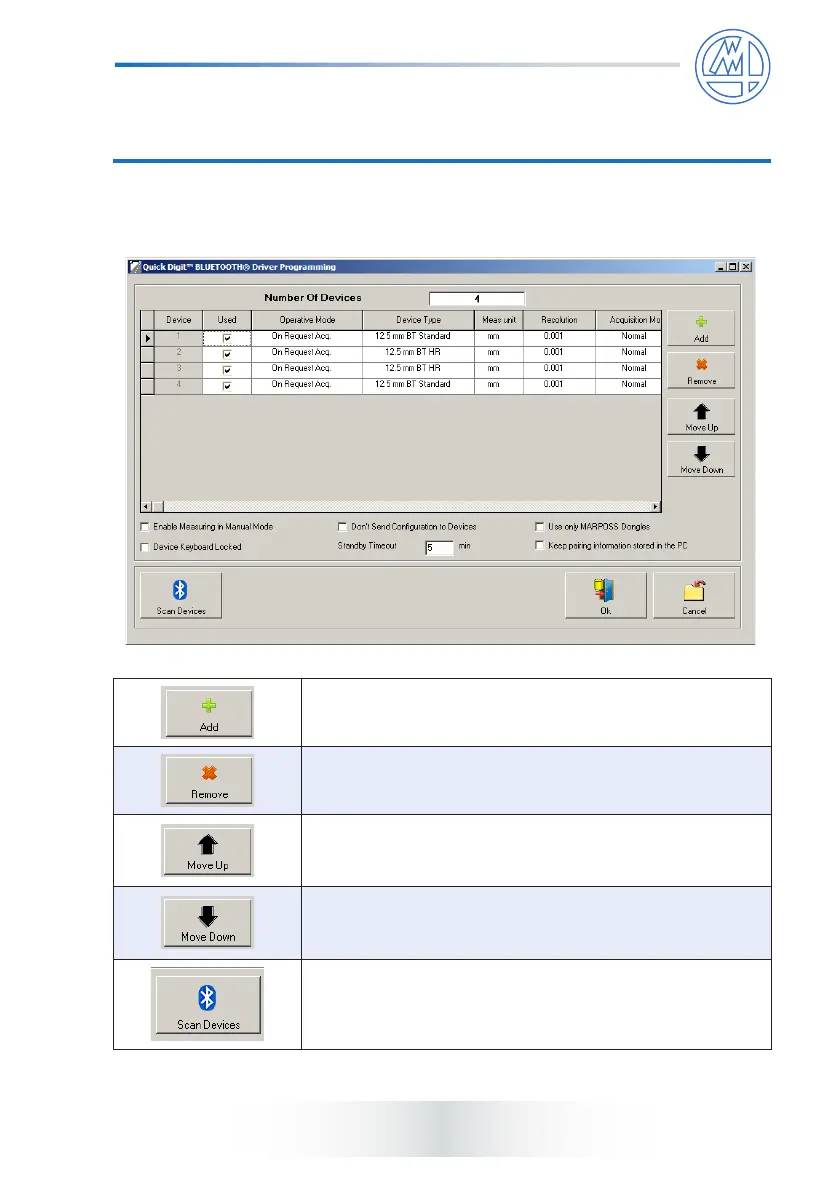Click the Marposs logo at page top

(732, 67)
